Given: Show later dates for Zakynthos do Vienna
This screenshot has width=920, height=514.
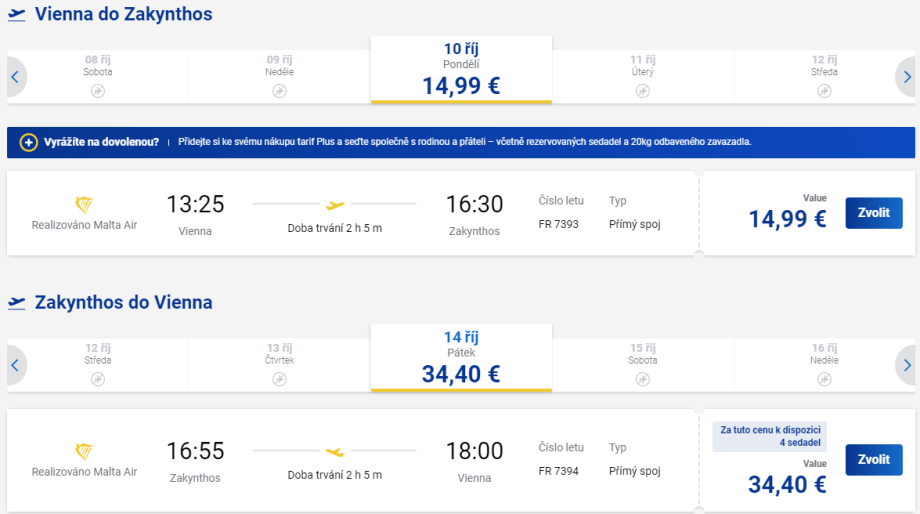Looking at the screenshot, I should pos(906,365).
